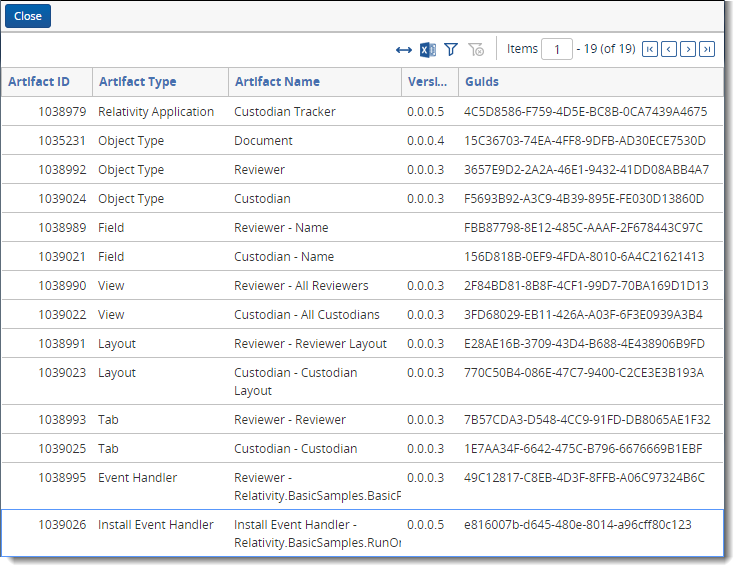Viewport: 740px width, 572px height.
Task: Click 'Reviewer - Name' field row
Action: click(281, 227)
